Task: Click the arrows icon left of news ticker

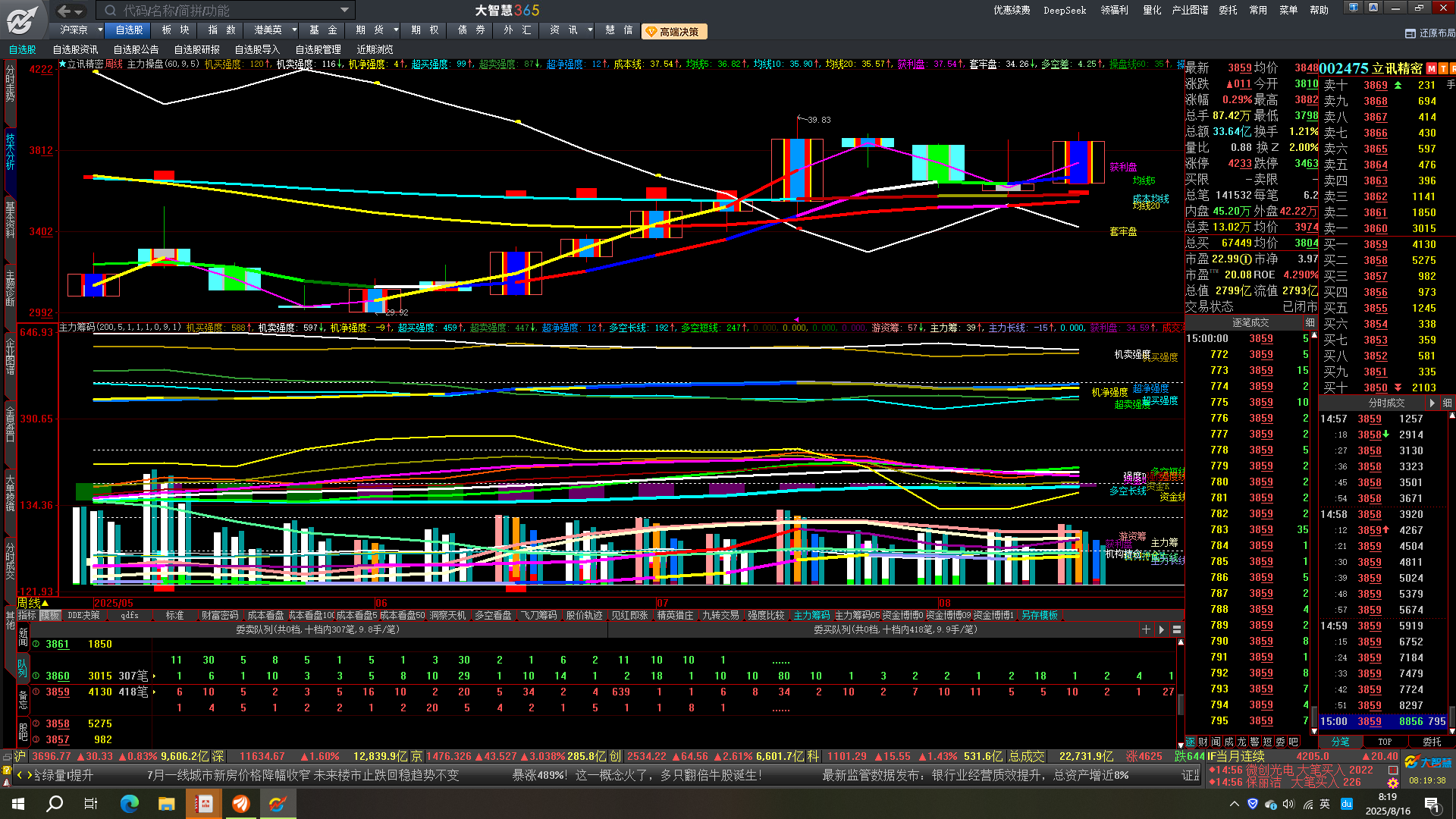Action: point(24,775)
